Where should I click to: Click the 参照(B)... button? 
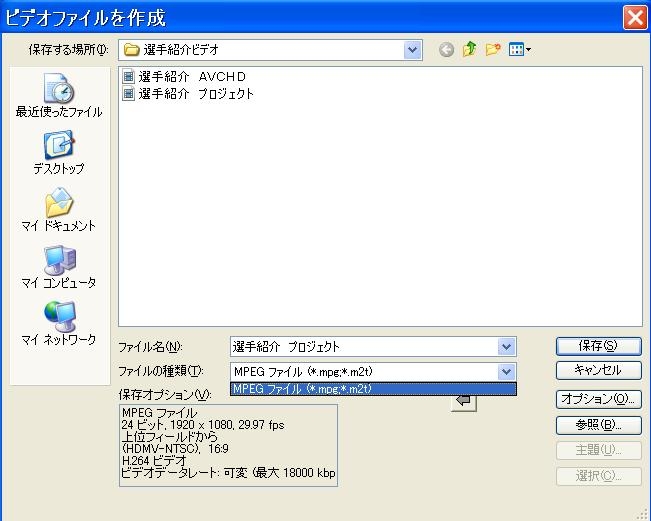tap(598, 425)
